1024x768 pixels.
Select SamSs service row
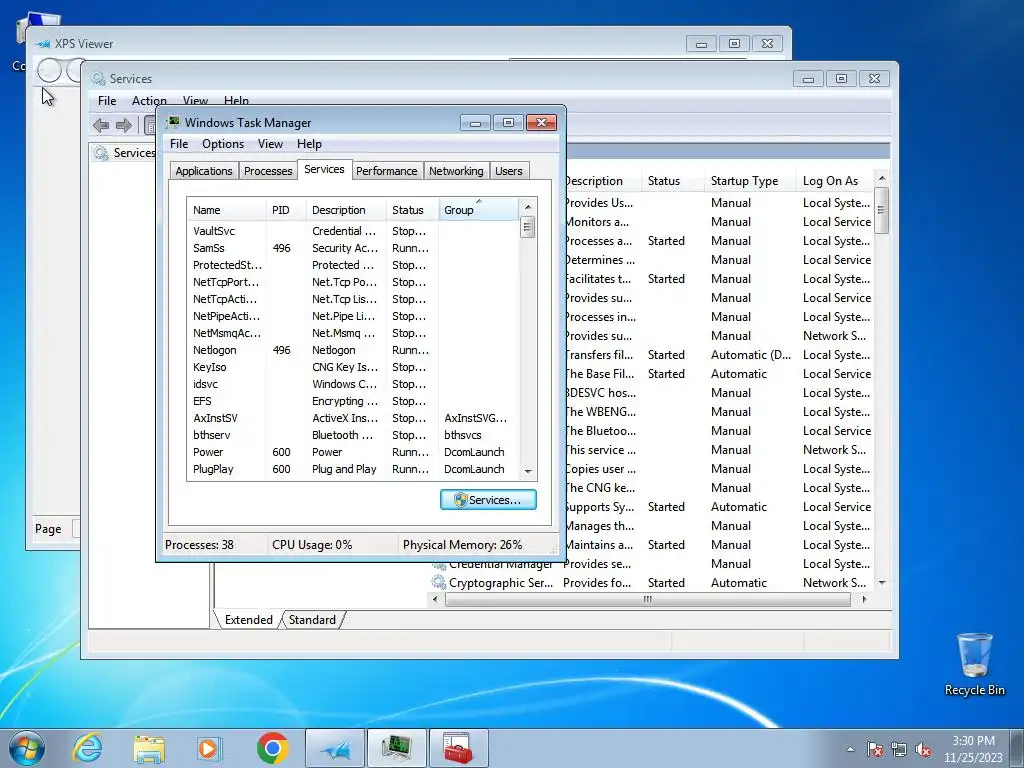coord(353,248)
